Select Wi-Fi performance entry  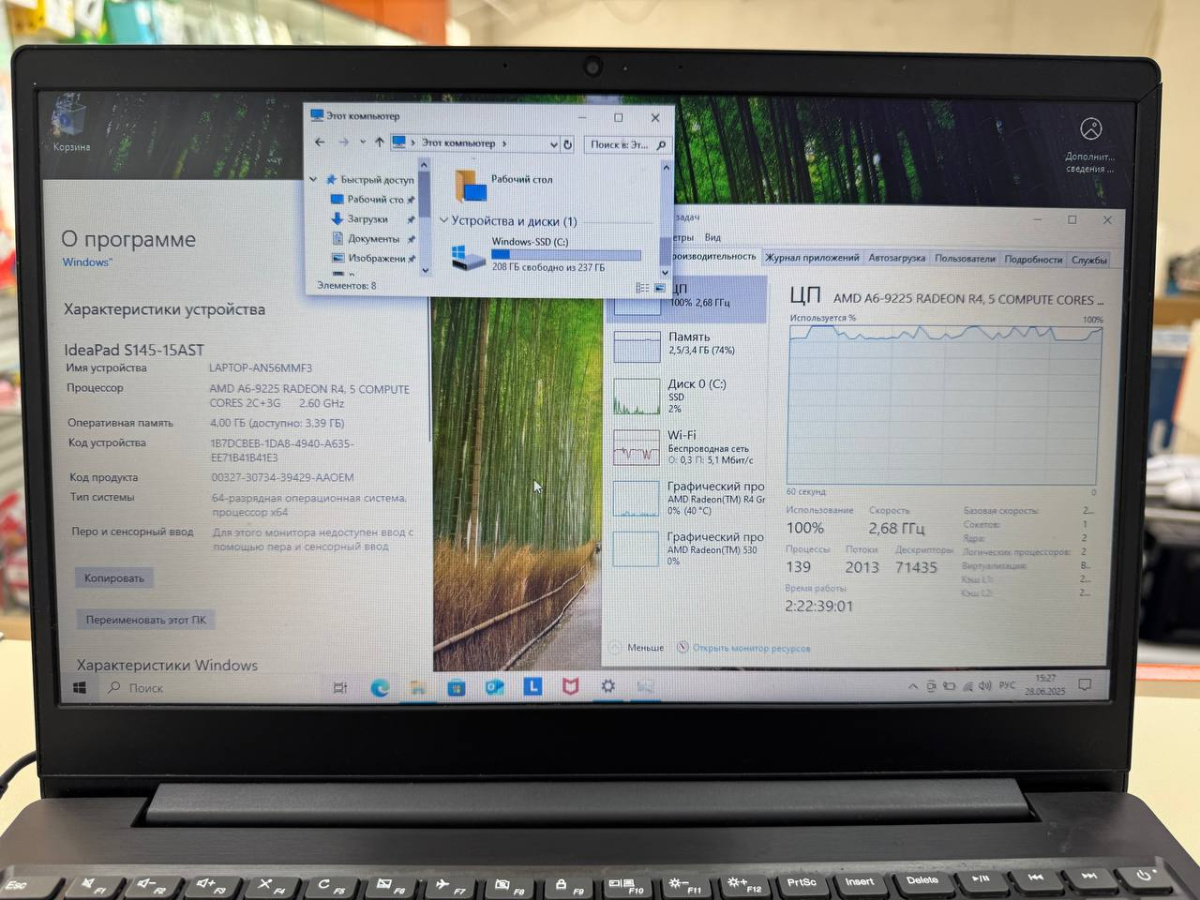tap(685, 447)
